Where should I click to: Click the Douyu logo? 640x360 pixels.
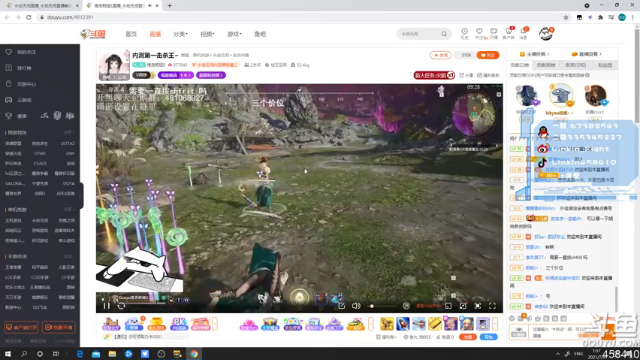[x=93, y=34]
